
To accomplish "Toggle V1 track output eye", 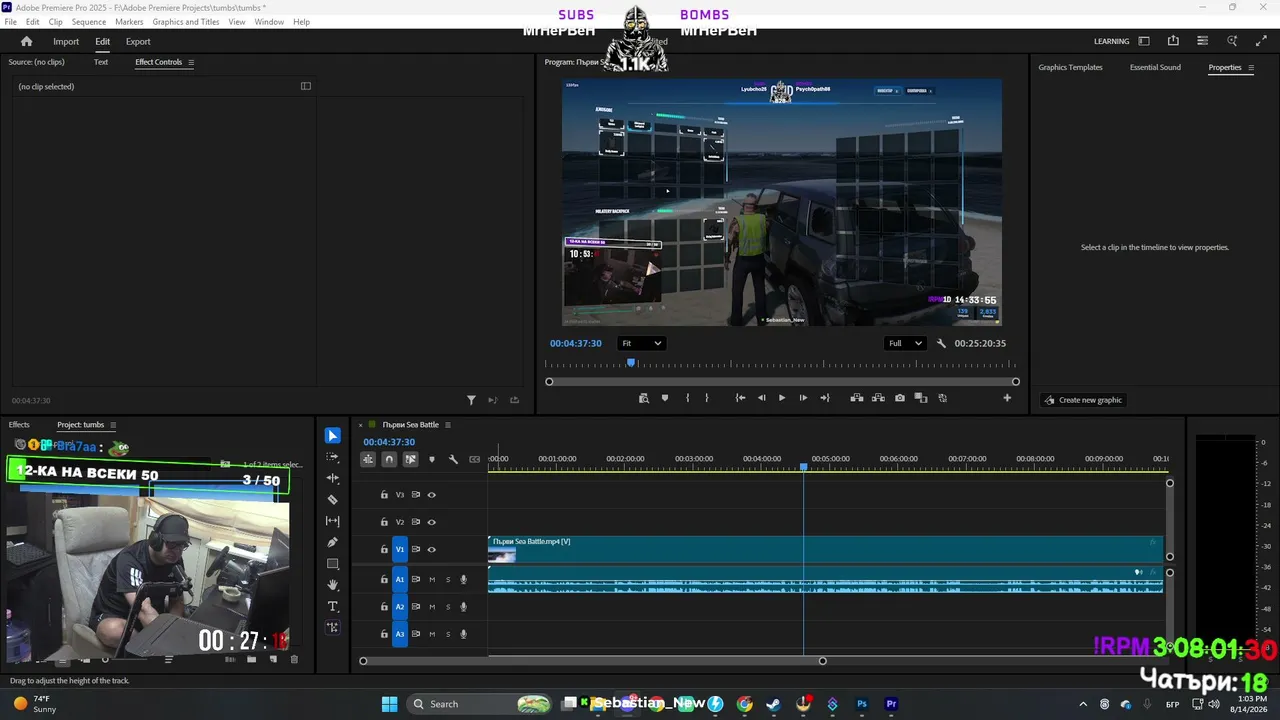I will pos(432,549).
